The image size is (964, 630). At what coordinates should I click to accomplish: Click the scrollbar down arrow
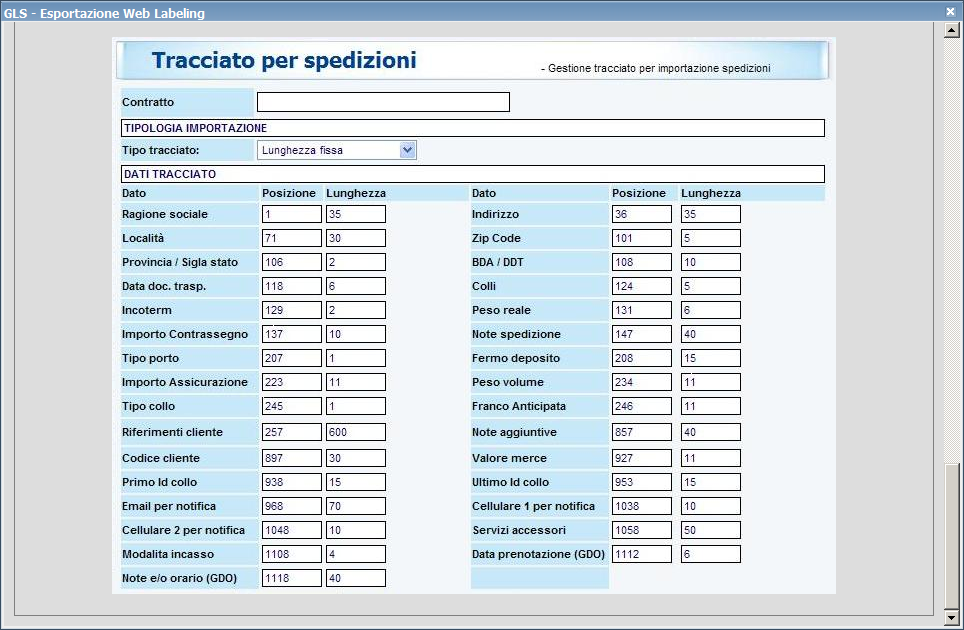(952, 616)
